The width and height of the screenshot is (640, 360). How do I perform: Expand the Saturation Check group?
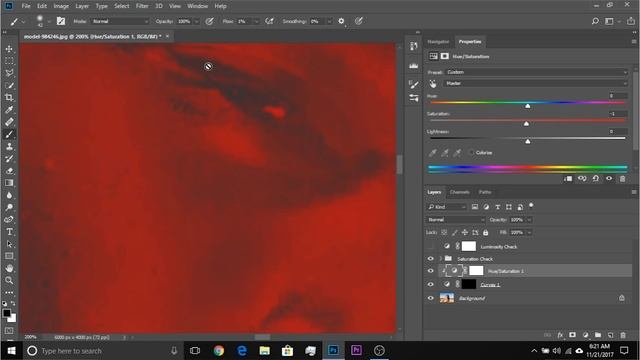441,259
